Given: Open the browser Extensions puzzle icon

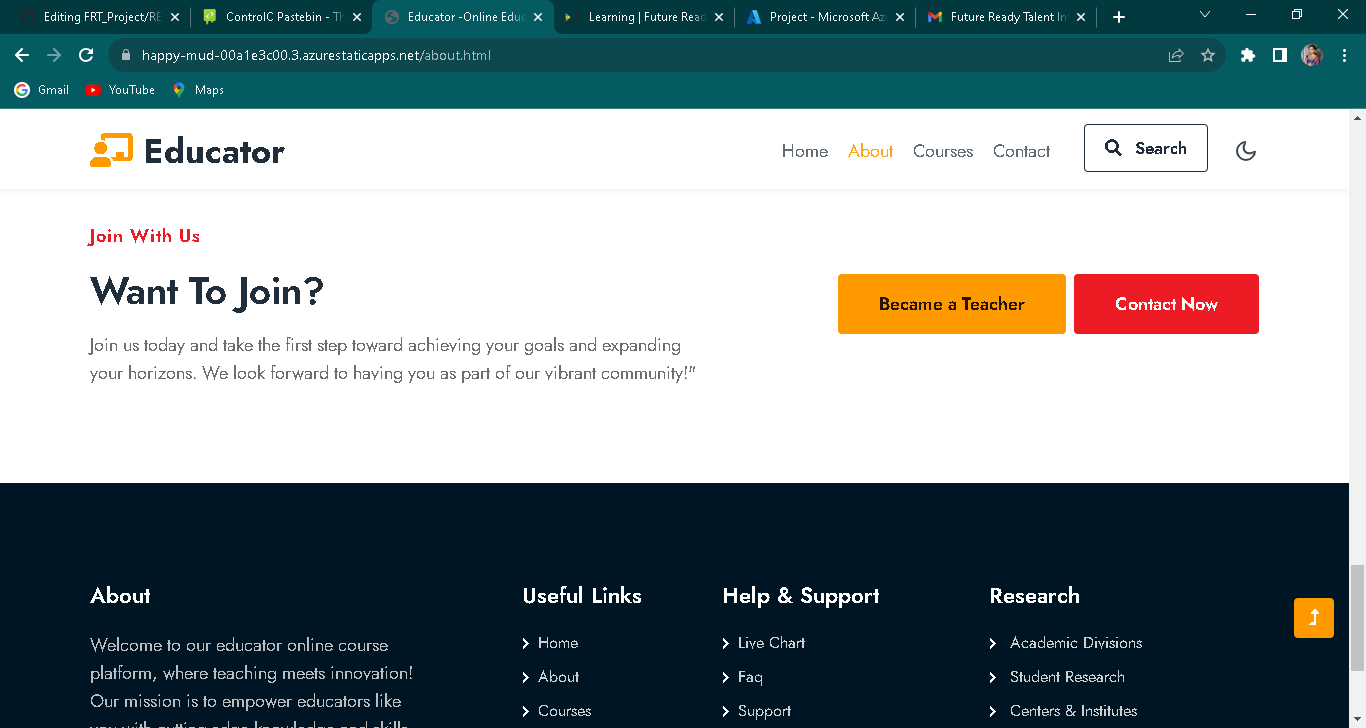Looking at the screenshot, I should 1247,55.
